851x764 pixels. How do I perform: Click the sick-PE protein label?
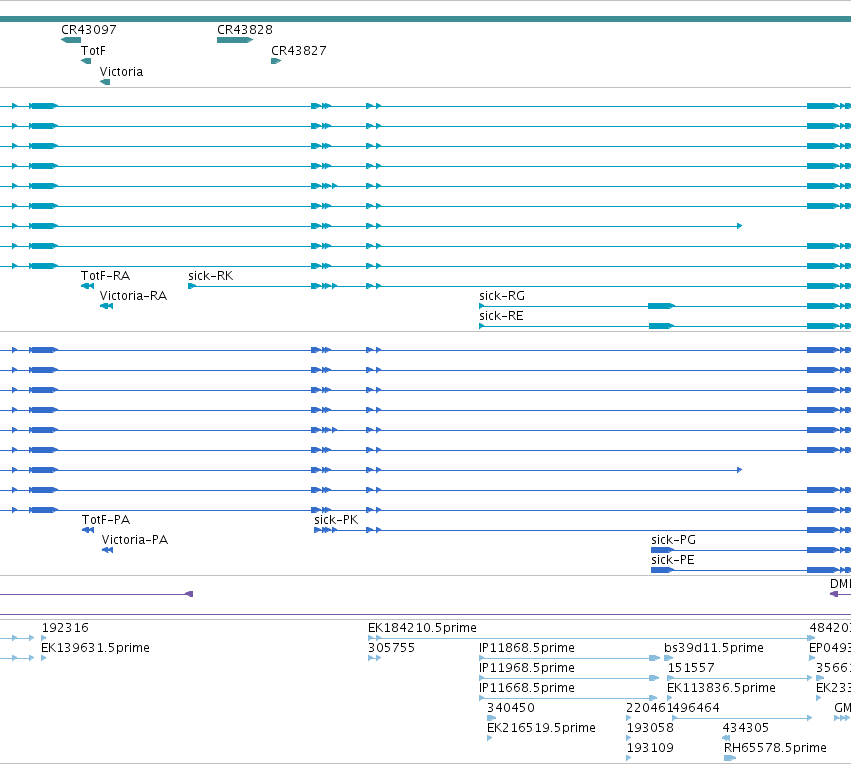672,561
